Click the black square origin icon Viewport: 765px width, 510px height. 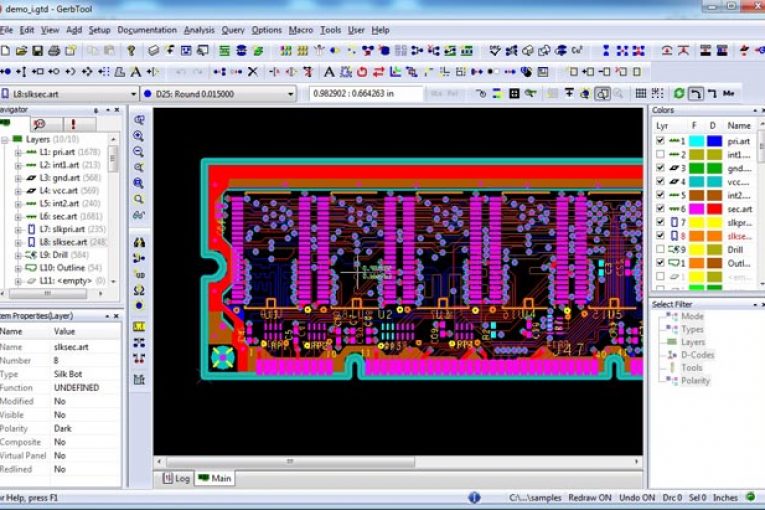pyautogui.click(x=514, y=93)
